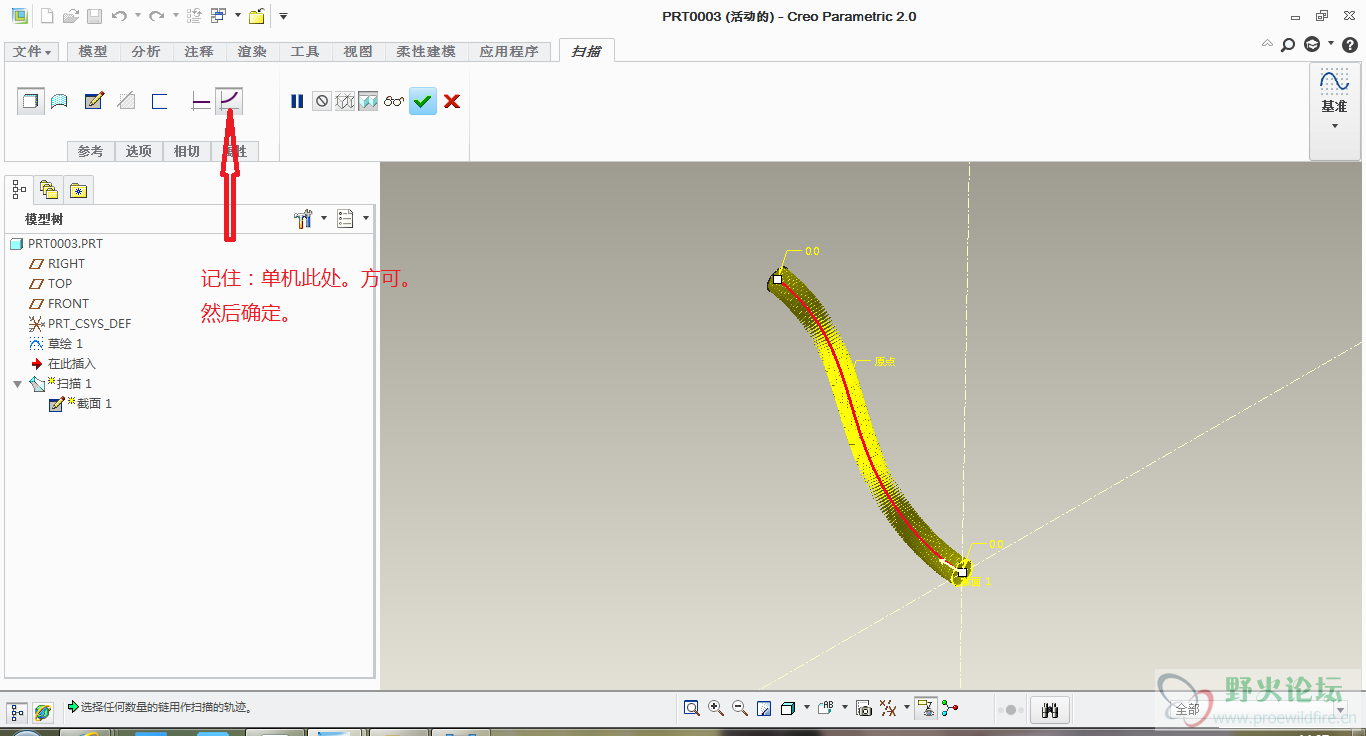Screen dimensions: 1366x736
Task: Toggle the Thin feature option
Action: [x=159, y=101]
